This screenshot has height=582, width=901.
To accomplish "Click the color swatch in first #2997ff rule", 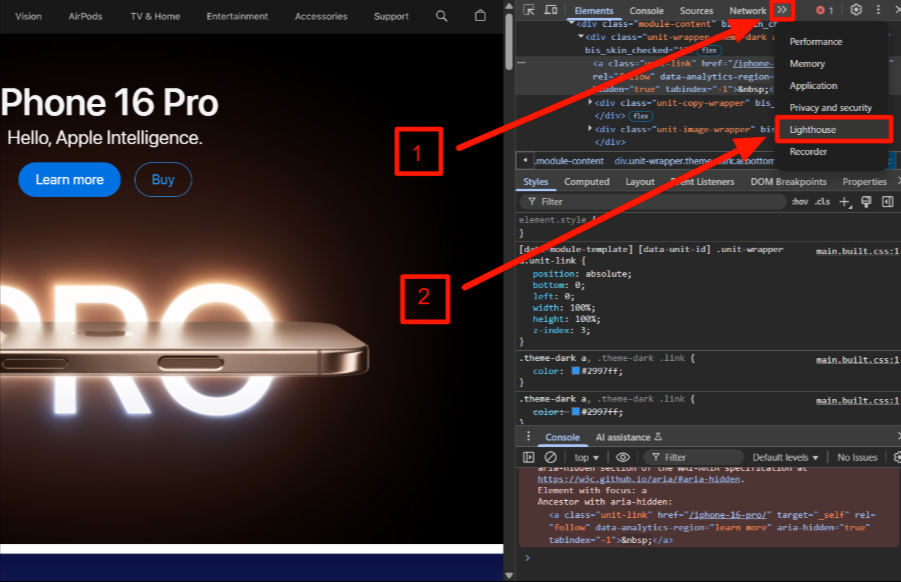I will point(575,371).
